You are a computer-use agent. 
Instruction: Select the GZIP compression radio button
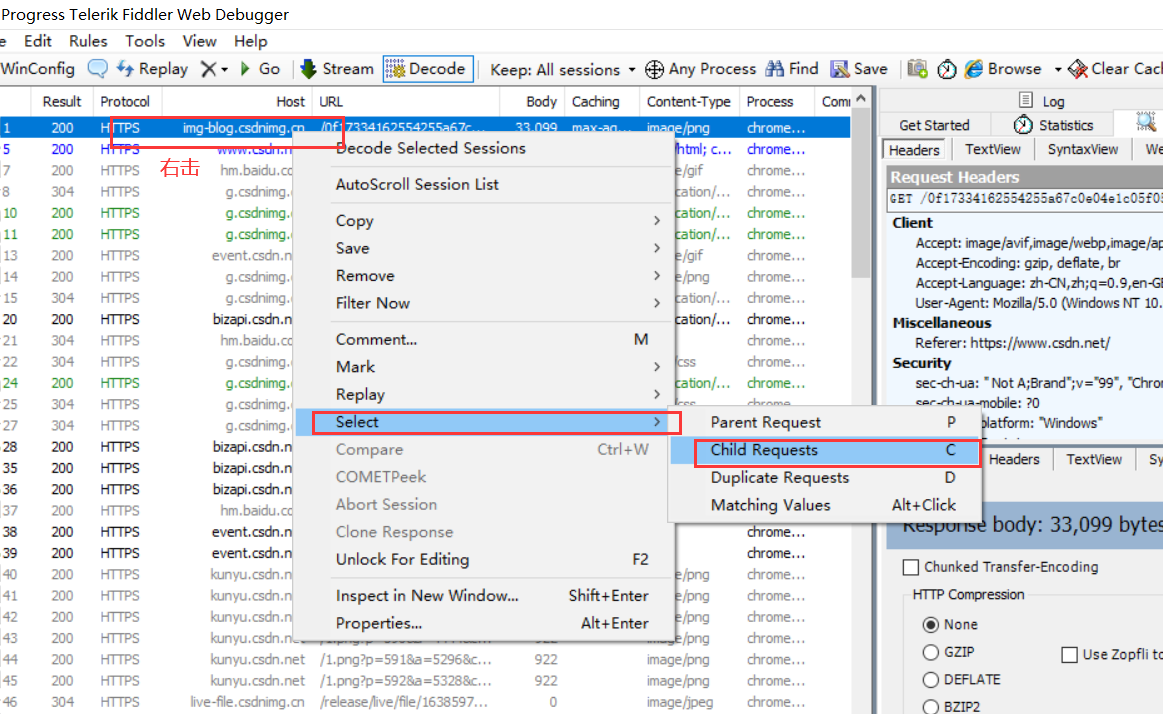[x=930, y=652]
